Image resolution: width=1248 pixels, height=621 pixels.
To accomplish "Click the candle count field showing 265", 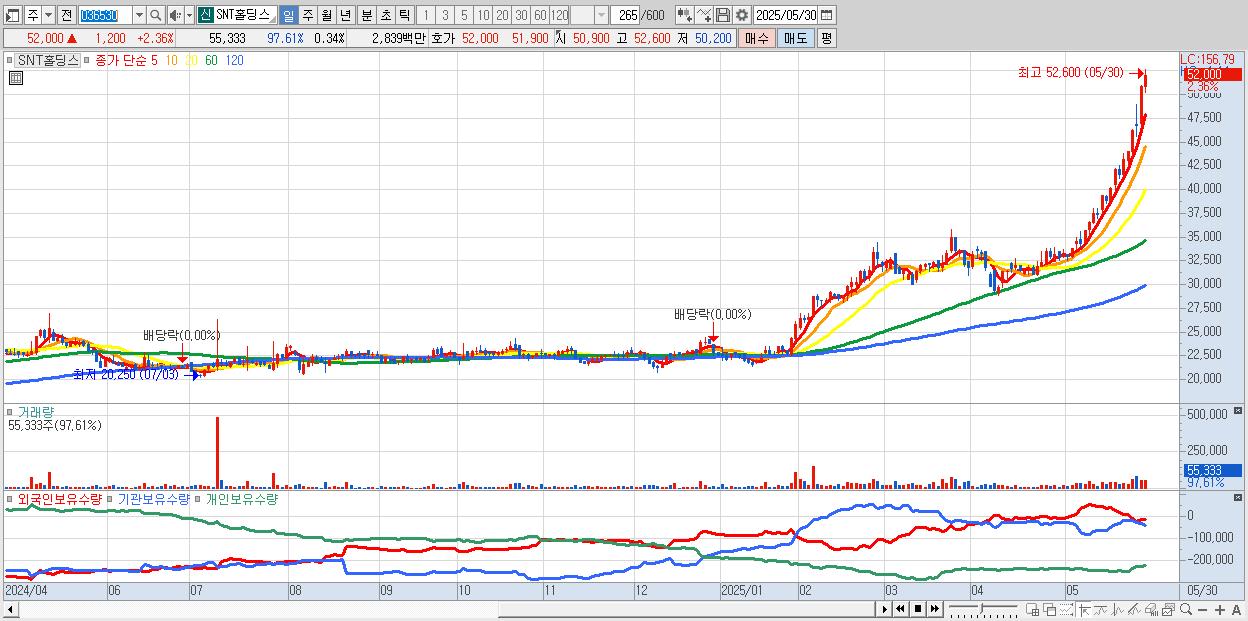I will coord(625,15).
